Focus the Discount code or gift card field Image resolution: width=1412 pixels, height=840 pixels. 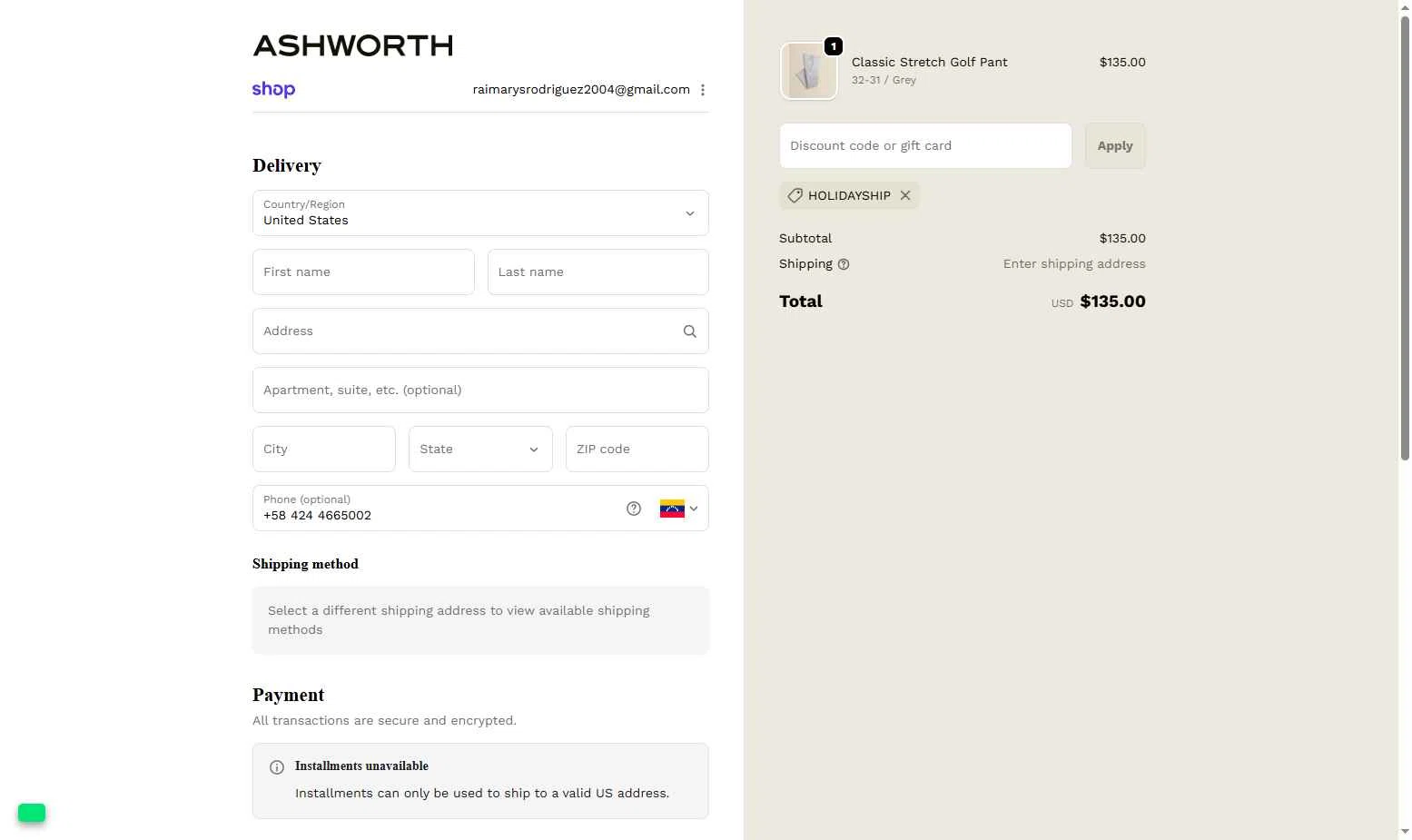(x=925, y=146)
